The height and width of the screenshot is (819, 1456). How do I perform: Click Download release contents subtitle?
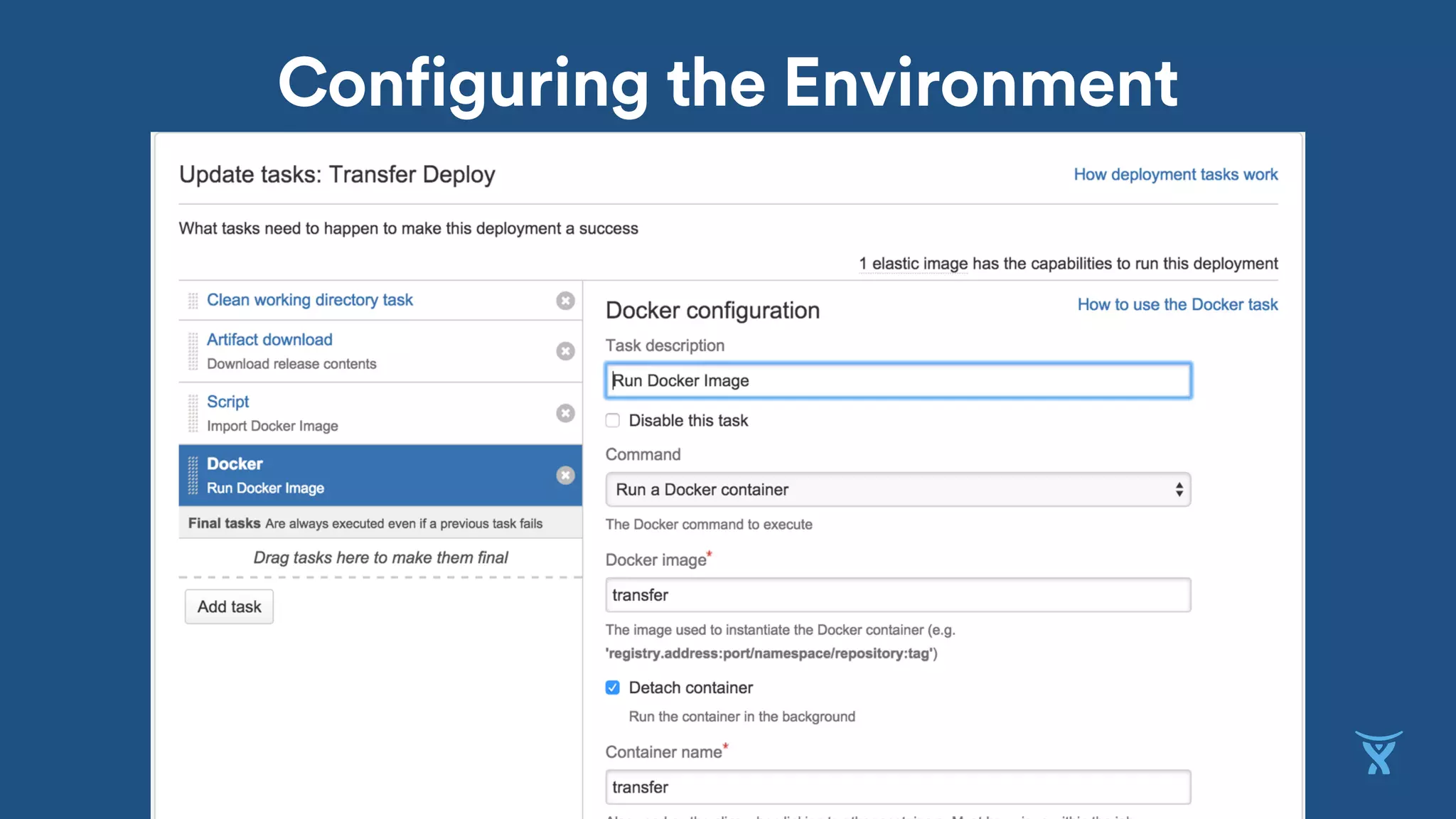click(x=291, y=364)
